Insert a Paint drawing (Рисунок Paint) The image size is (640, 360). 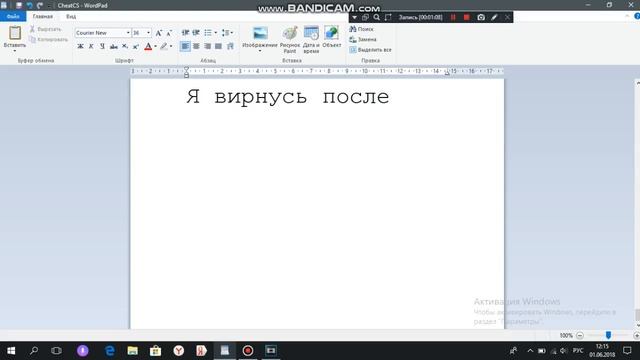pyautogui.click(x=290, y=39)
